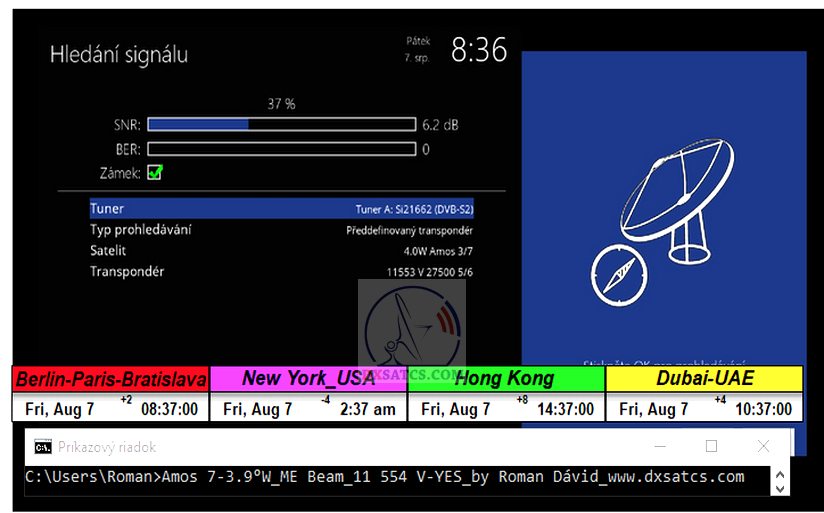Click the SNR signal strength bar

(x=281, y=125)
